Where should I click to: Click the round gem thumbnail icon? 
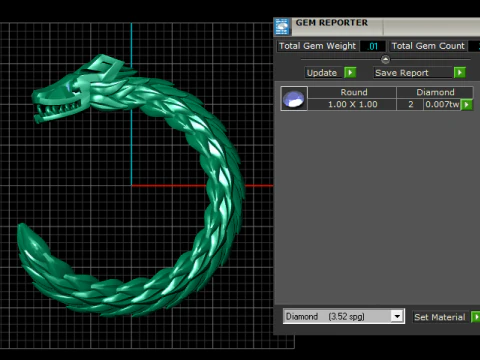(294, 98)
